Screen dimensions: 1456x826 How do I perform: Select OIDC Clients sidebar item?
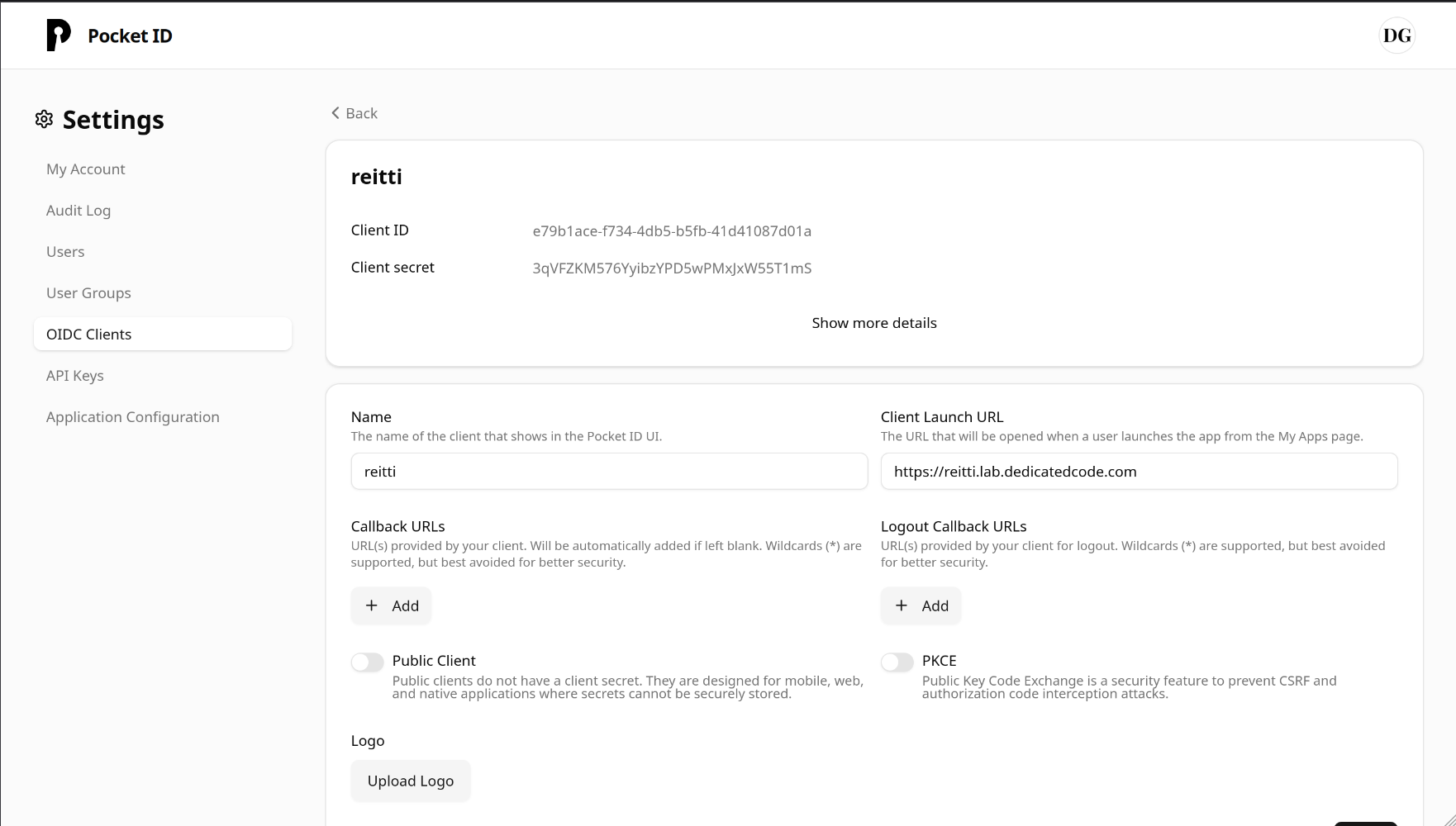click(89, 335)
